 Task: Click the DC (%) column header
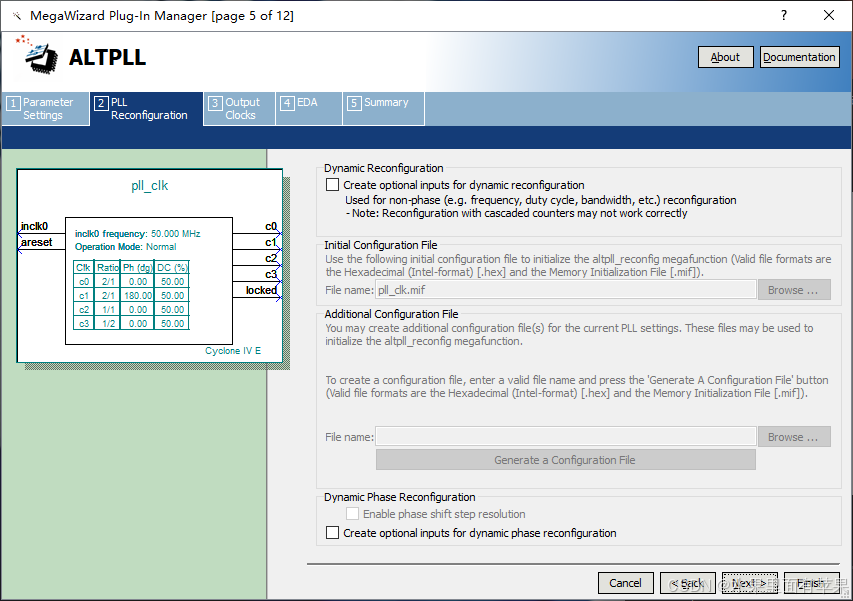(172, 268)
